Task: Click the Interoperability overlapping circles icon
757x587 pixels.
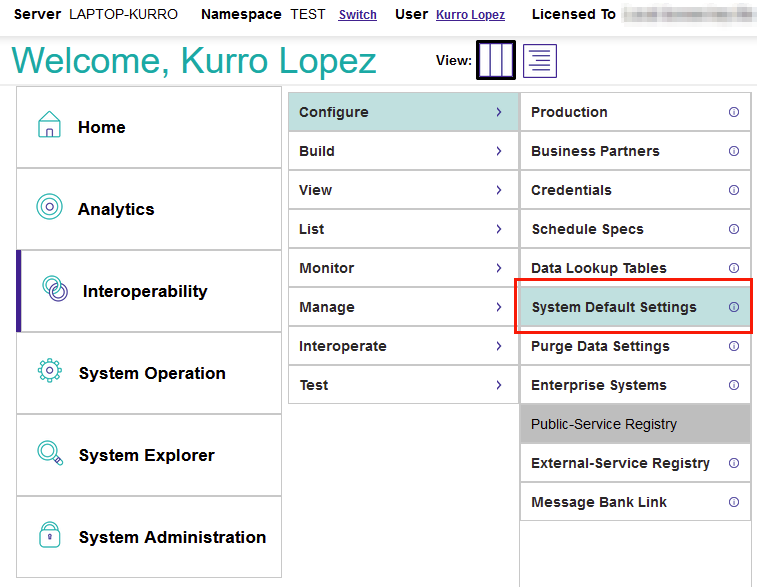Action: click(x=55, y=290)
